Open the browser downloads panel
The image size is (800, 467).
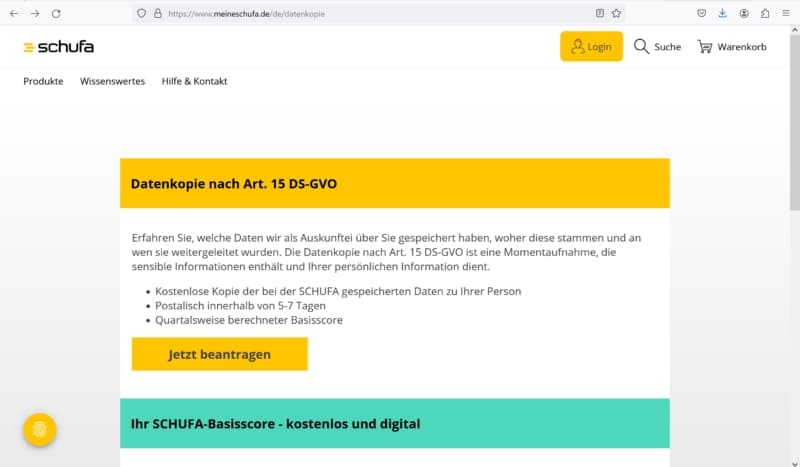pyautogui.click(x=722, y=13)
